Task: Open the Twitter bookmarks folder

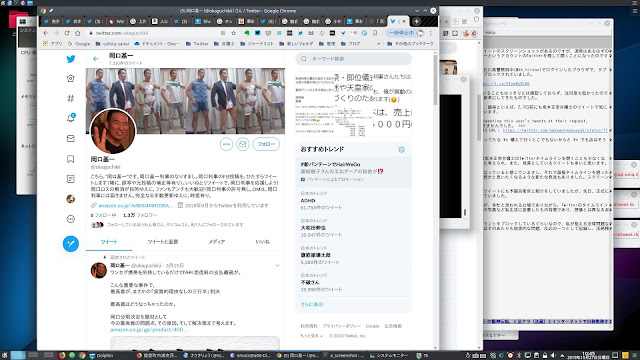Action: tap(197, 43)
